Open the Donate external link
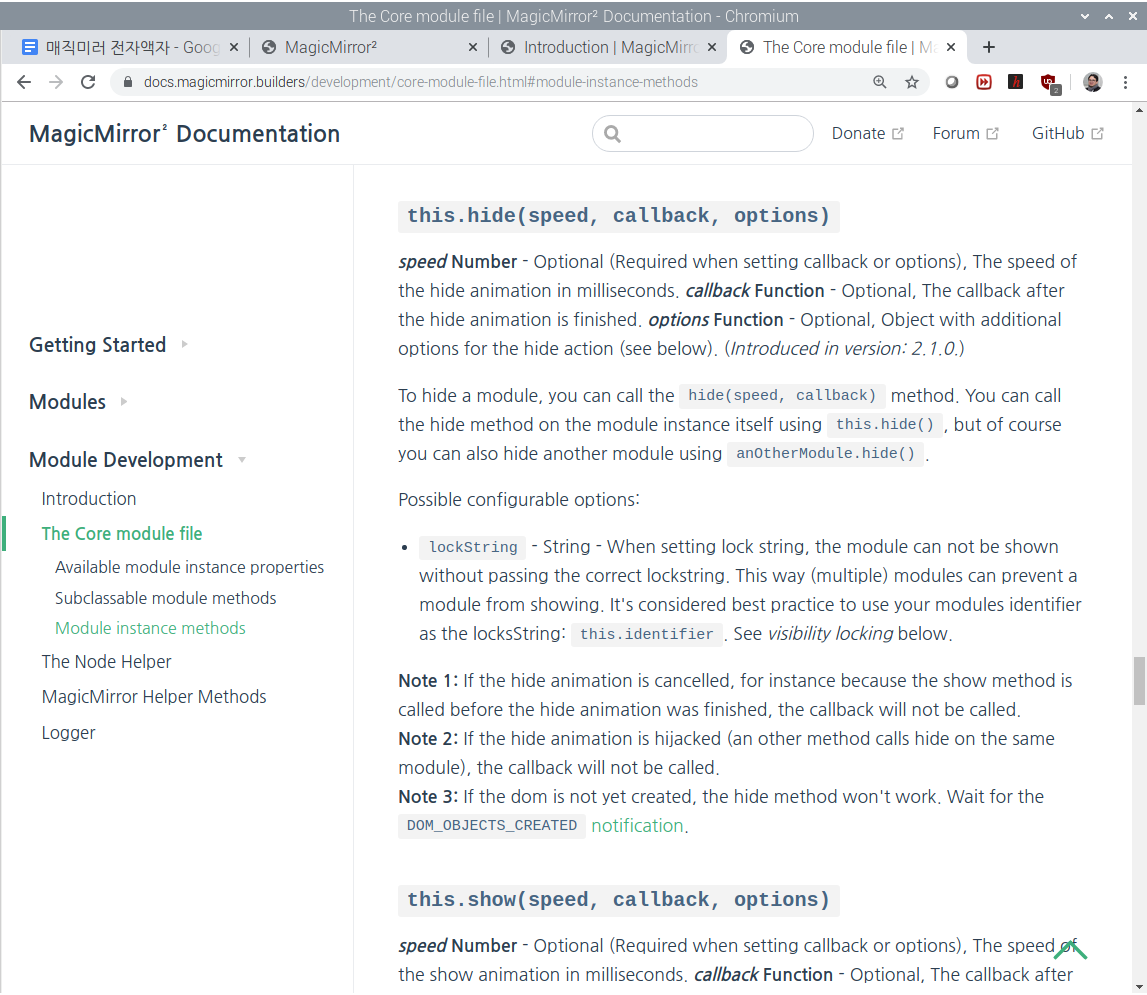1147x995 pixels. [867, 133]
